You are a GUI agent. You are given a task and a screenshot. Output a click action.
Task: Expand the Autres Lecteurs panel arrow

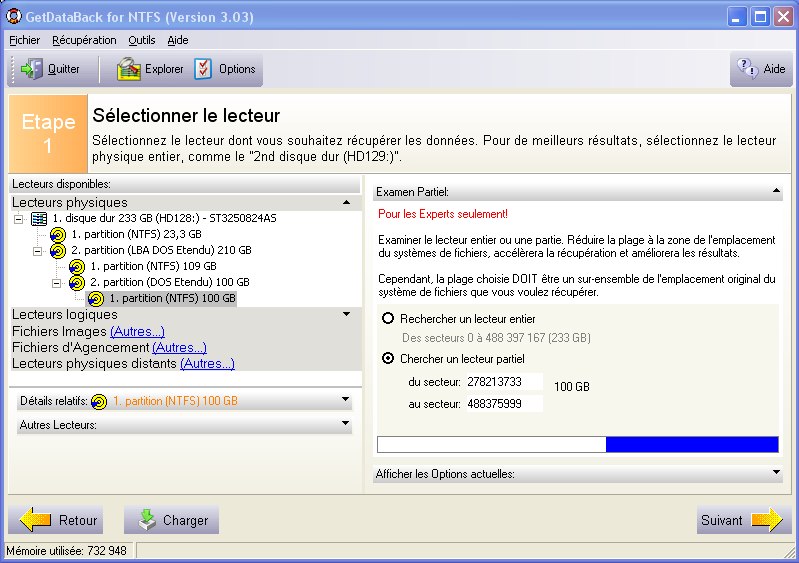(345, 423)
